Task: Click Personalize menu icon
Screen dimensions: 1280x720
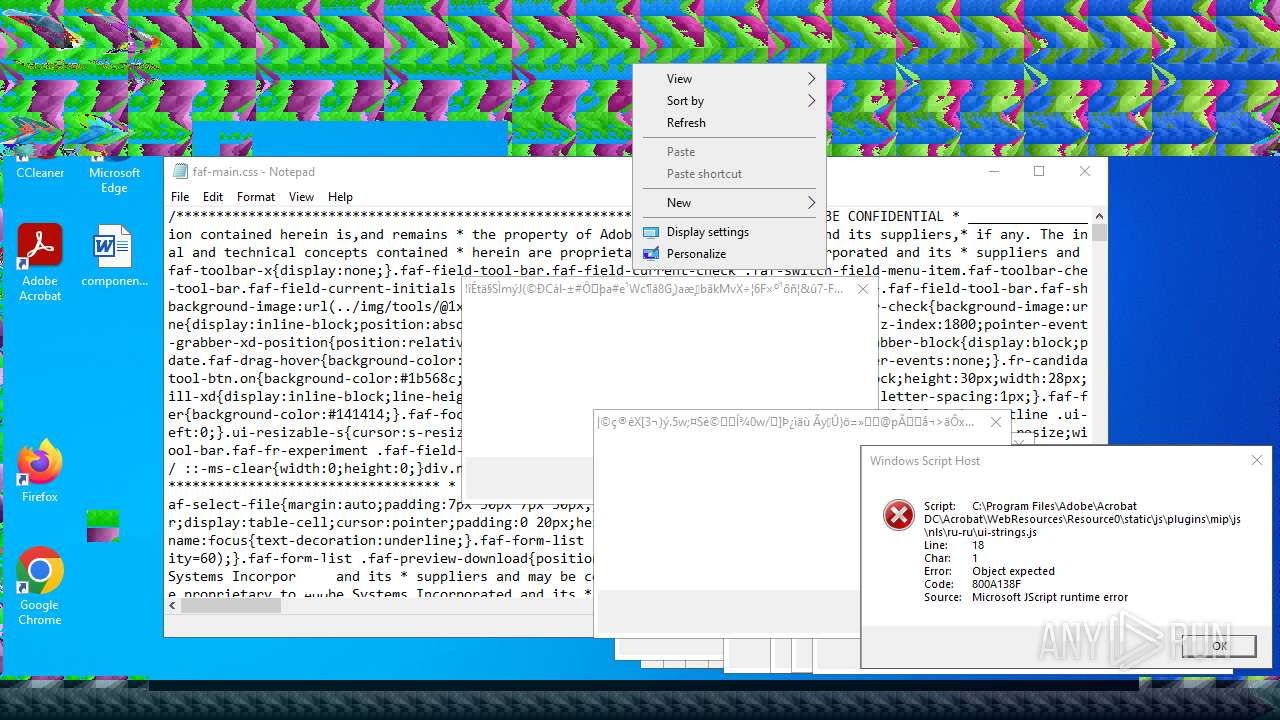Action: click(x=651, y=254)
